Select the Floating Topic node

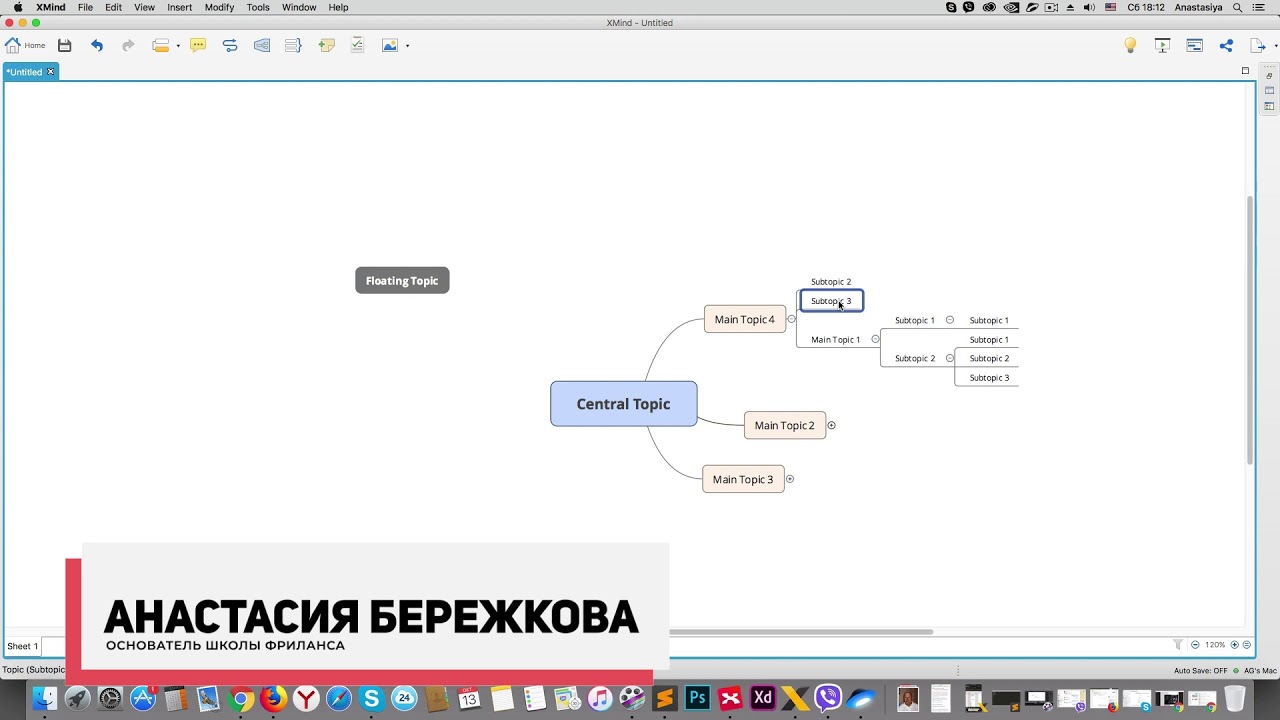pyautogui.click(x=402, y=281)
